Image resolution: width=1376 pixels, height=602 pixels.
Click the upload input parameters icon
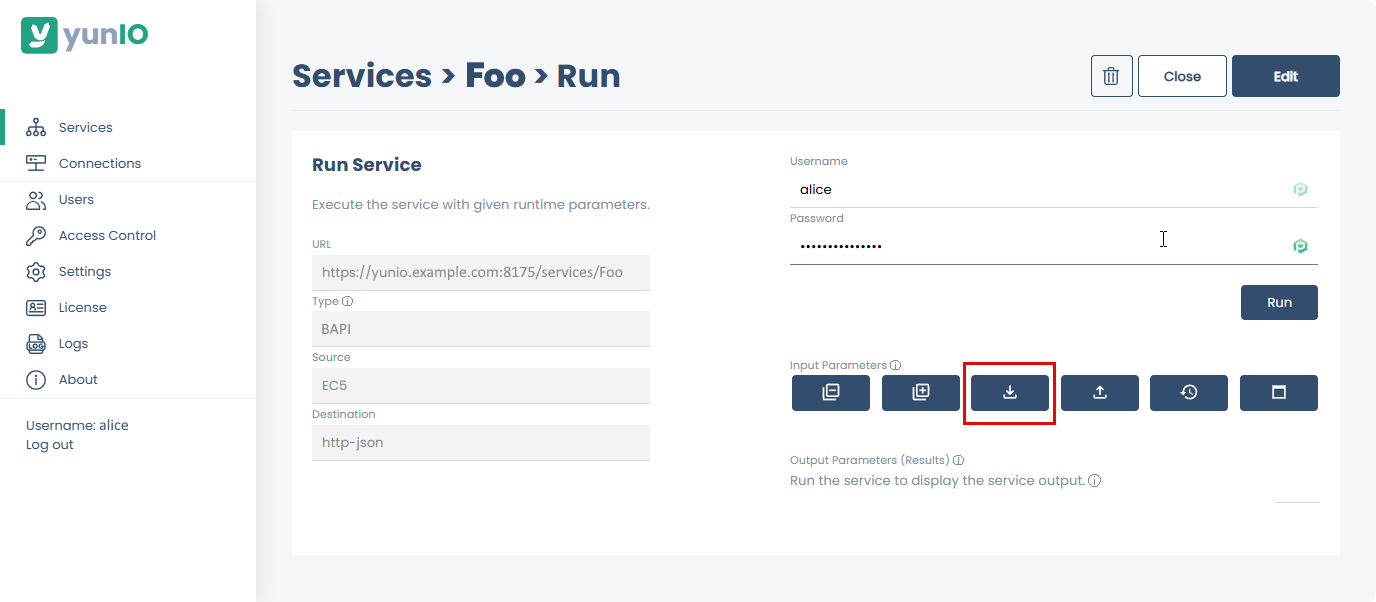[1099, 392]
